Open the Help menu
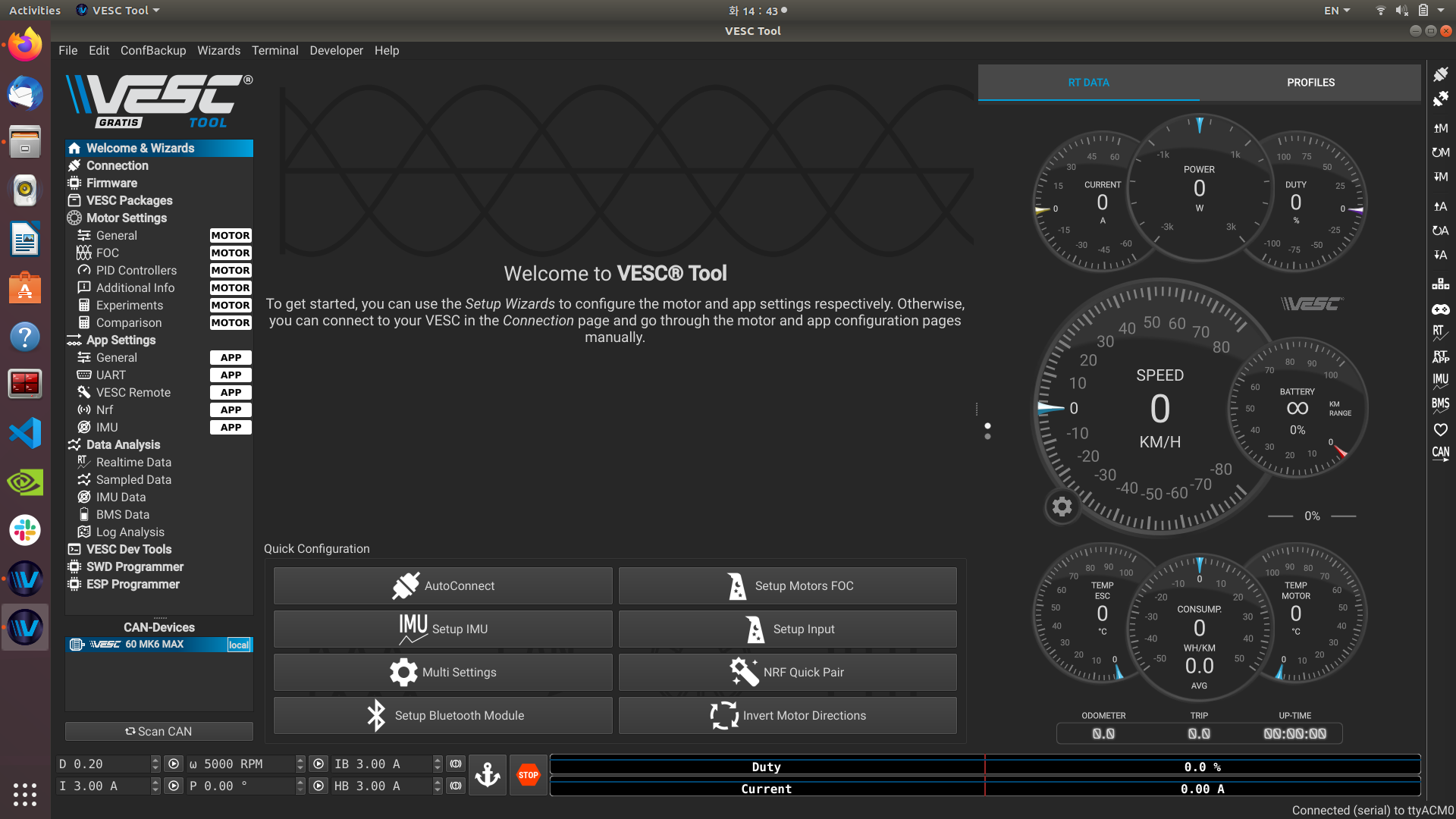 [387, 50]
